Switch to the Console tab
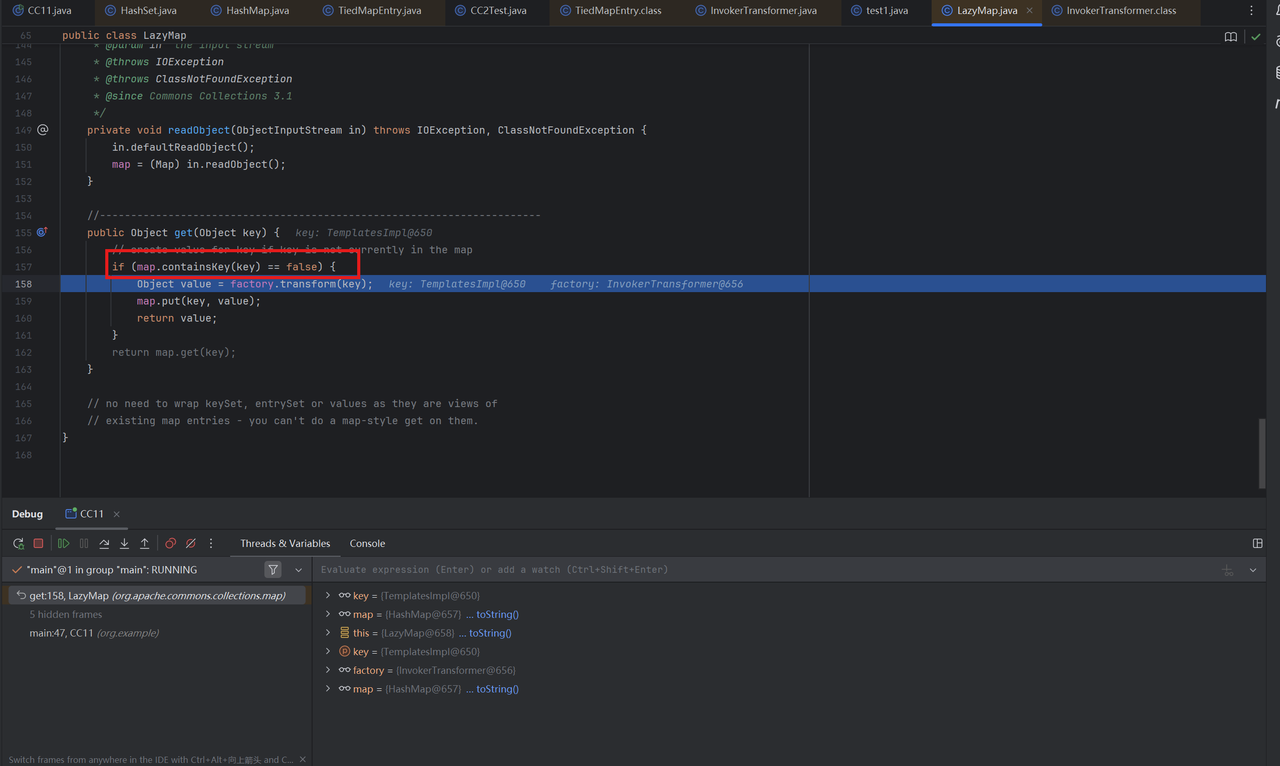The width and height of the screenshot is (1280, 766). (x=367, y=544)
